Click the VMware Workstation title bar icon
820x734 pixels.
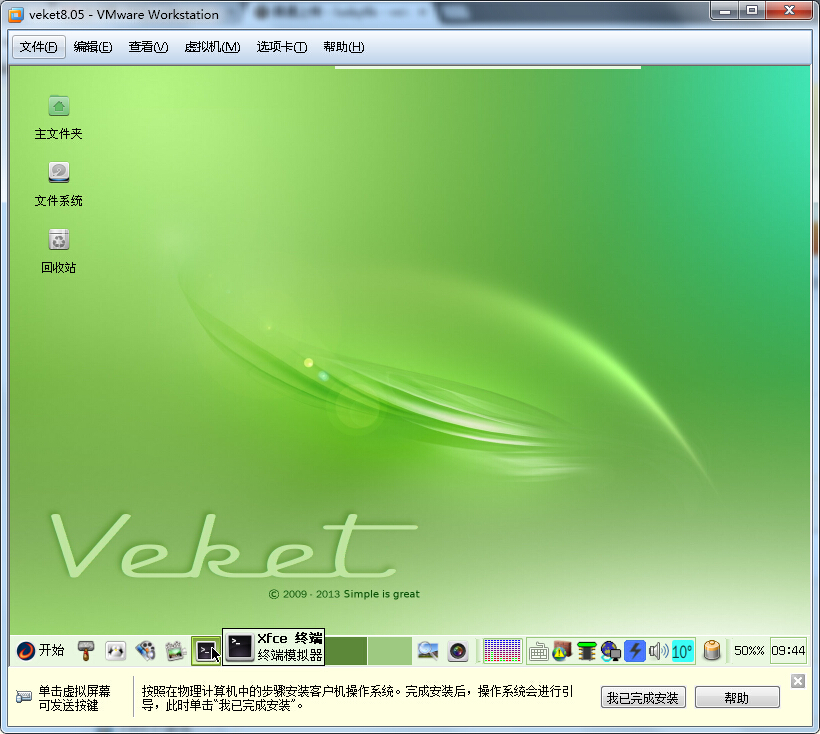(x=16, y=15)
